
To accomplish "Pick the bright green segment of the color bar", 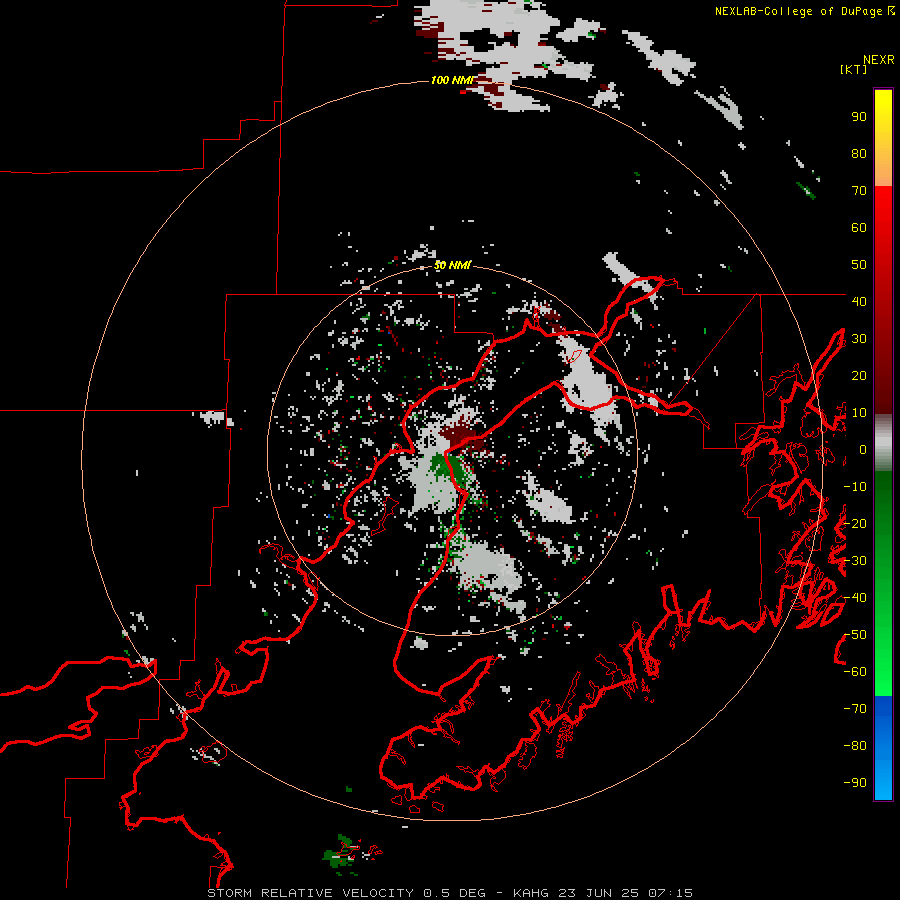I will pos(883,672).
